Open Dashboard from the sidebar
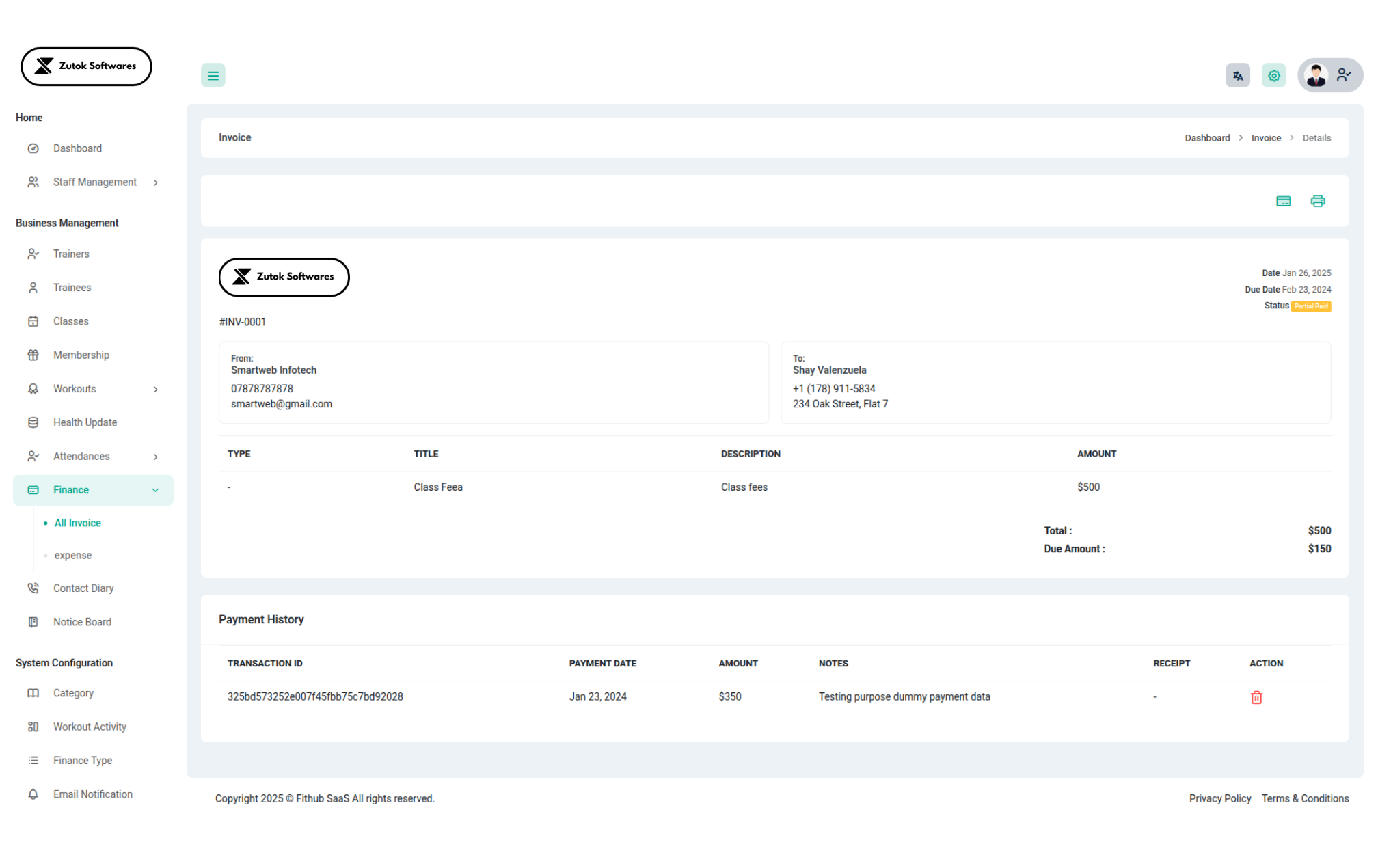 pyautogui.click(x=77, y=148)
